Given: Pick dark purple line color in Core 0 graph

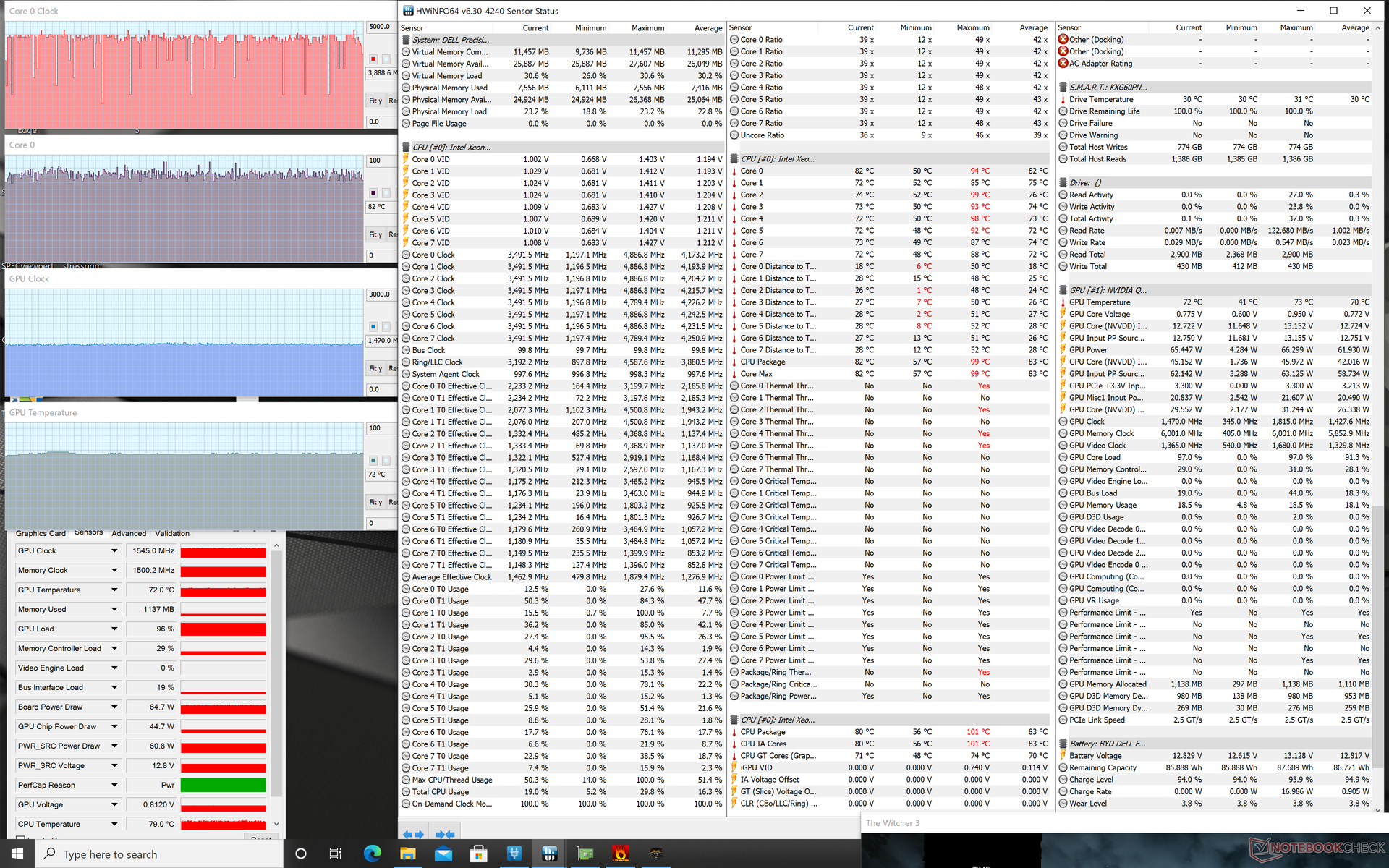Looking at the screenshot, I should pyautogui.click(x=373, y=193).
